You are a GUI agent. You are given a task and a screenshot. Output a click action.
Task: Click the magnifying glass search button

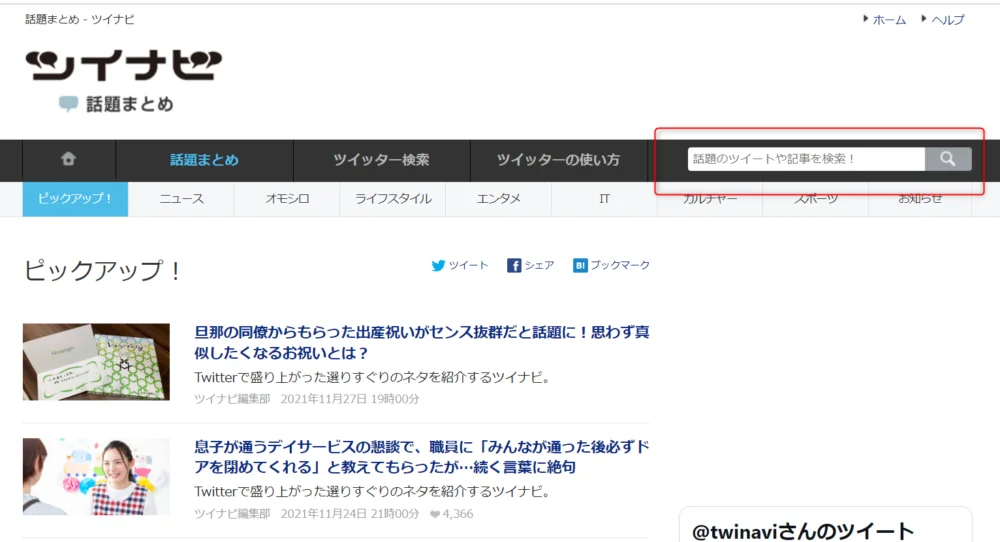click(948, 159)
